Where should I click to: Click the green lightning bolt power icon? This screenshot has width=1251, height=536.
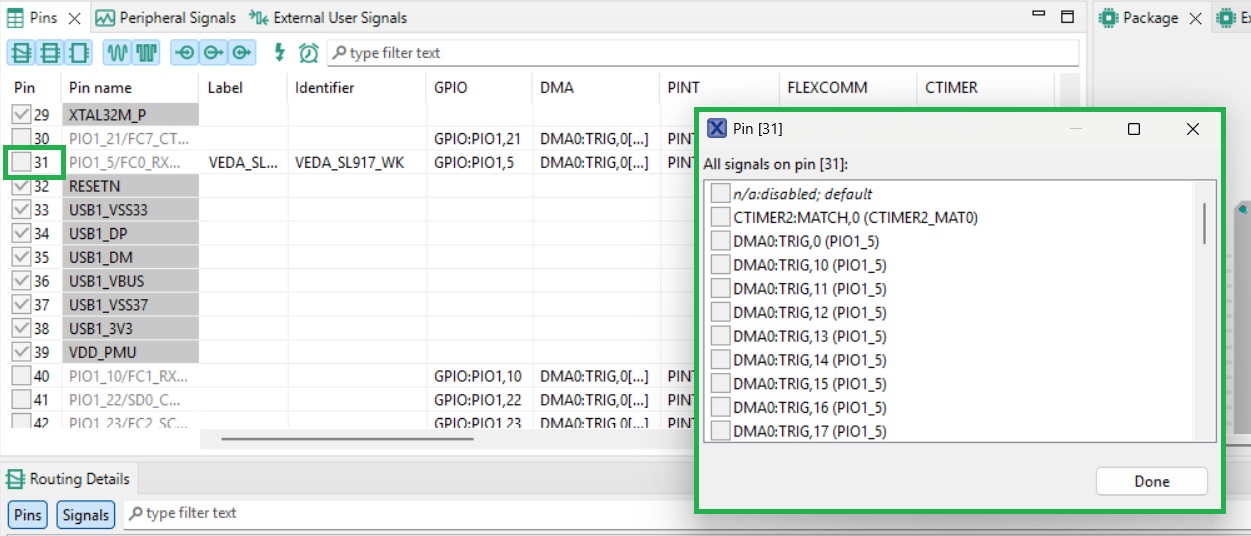click(x=280, y=53)
